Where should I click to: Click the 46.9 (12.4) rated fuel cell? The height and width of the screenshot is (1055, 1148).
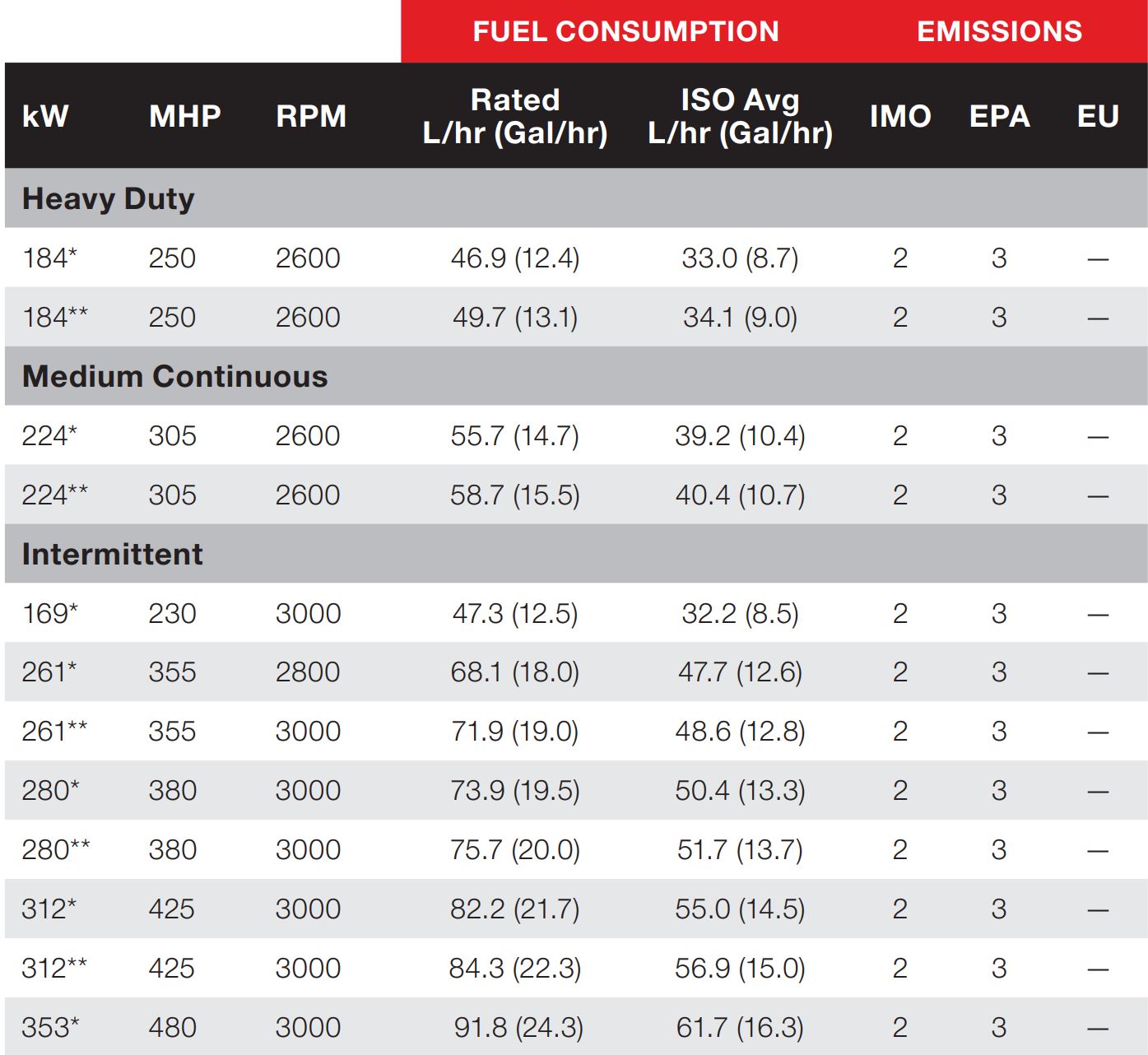tap(515, 258)
